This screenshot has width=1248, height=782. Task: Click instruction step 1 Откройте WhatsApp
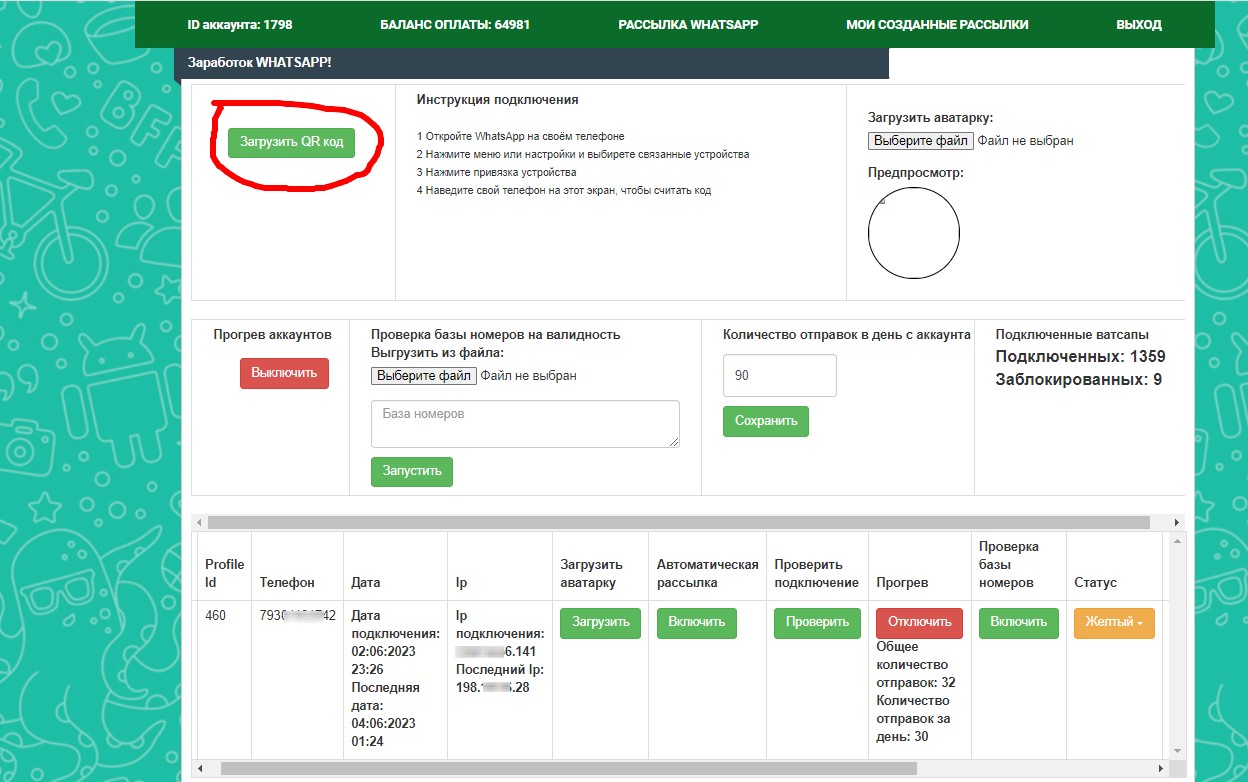pyautogui.click(x=520, y=136)
